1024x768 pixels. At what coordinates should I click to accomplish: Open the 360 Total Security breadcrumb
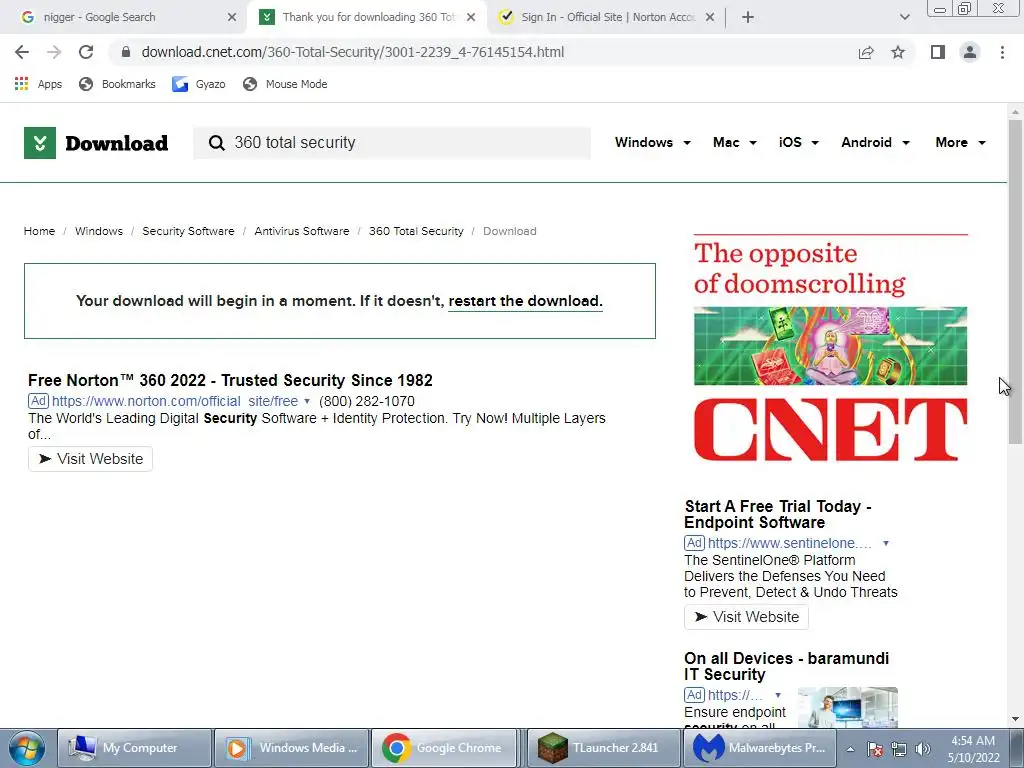tap(416, 231)
